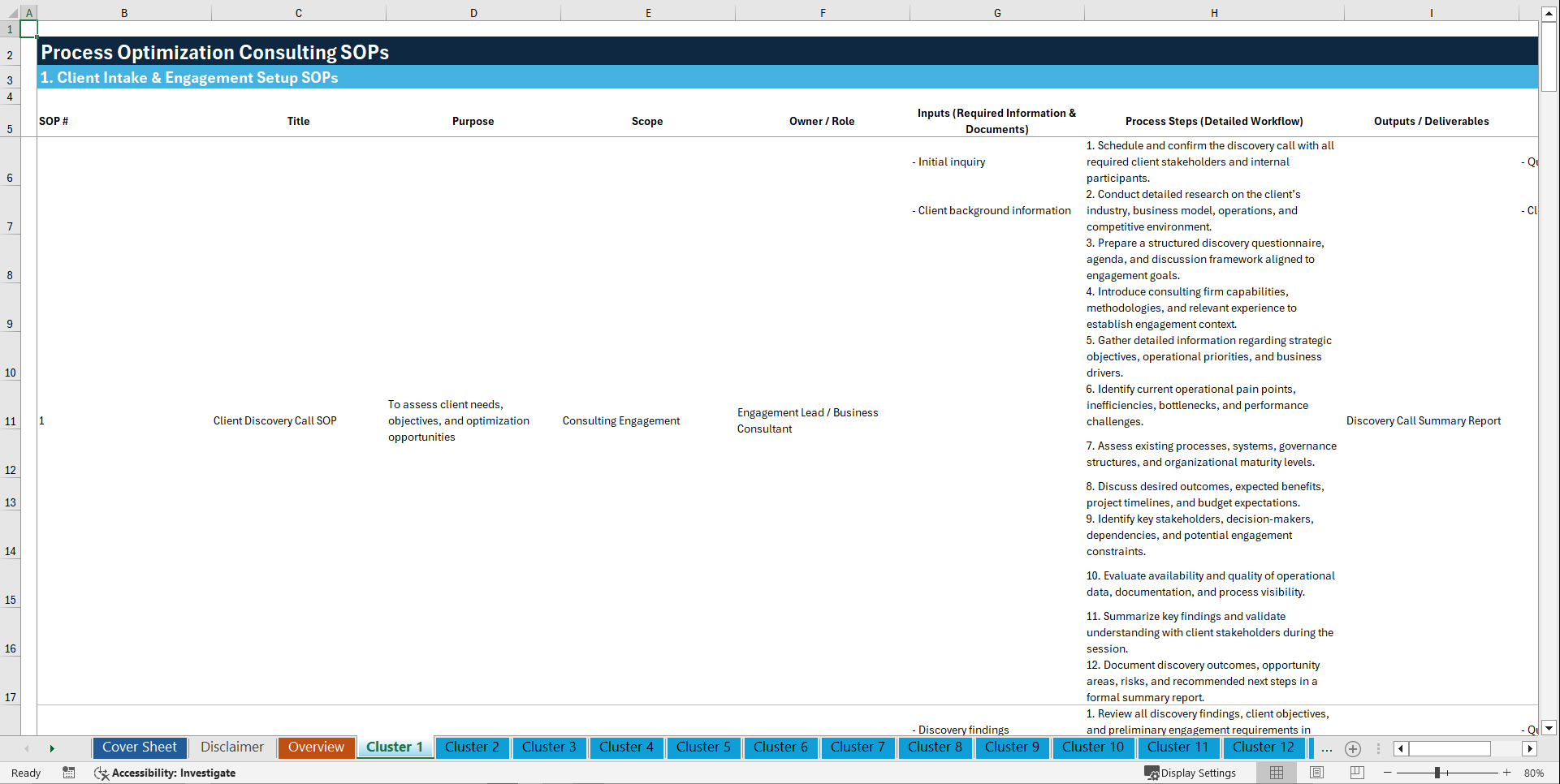This screenshot has width=1560, height=784.
Task: Select column D header
Action: (x=473, y=13)
